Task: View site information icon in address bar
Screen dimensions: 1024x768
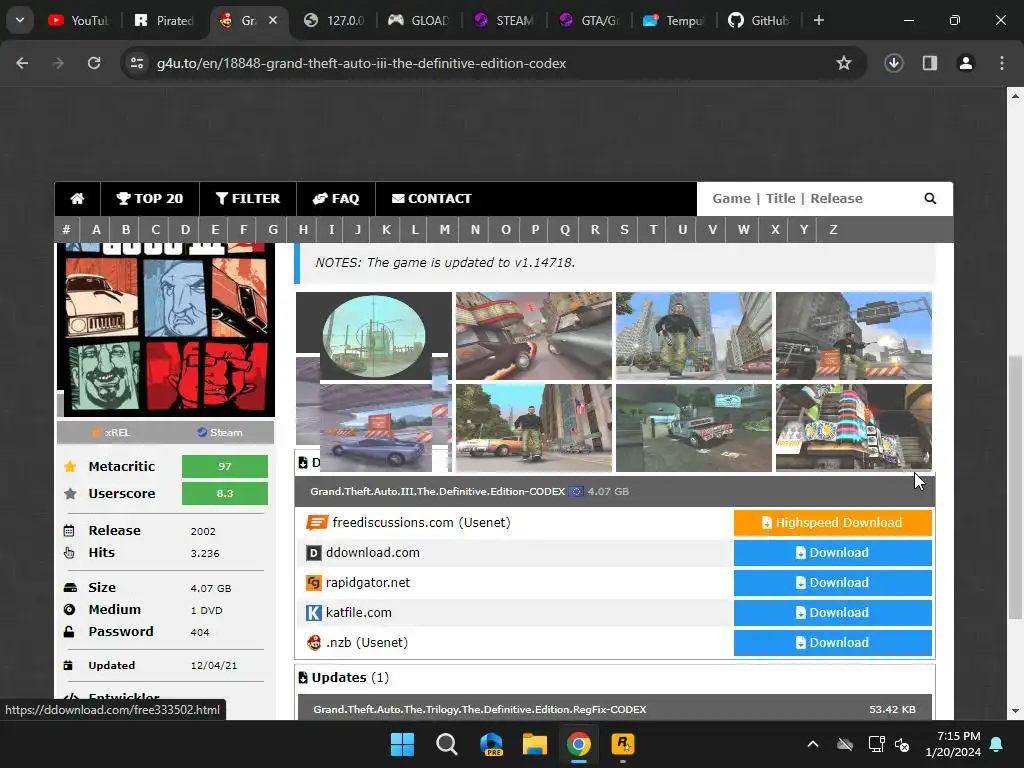Action: [x=137, y=63]
